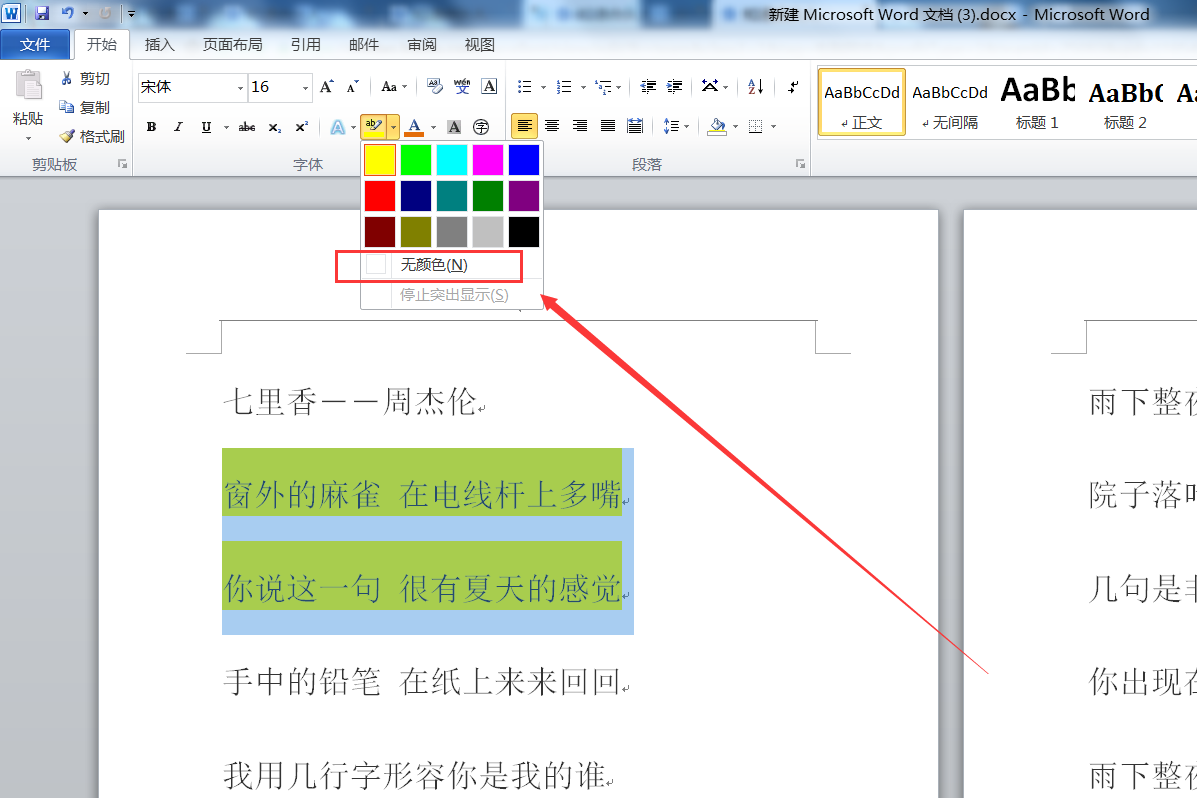Screen dimensions: 1197x798
Task: Open the font name (宋体) dropdown
Action: [240, 88]
